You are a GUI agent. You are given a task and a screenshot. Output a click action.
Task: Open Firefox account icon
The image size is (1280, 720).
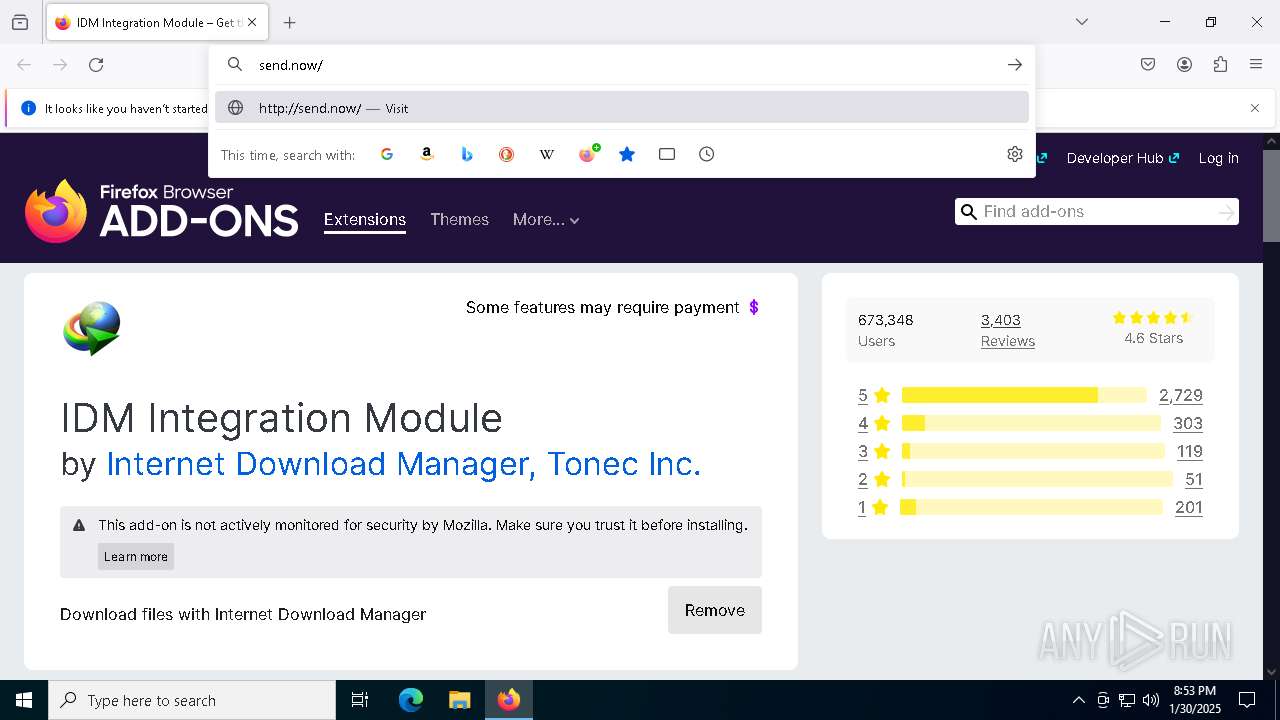tap(1184, 65)
